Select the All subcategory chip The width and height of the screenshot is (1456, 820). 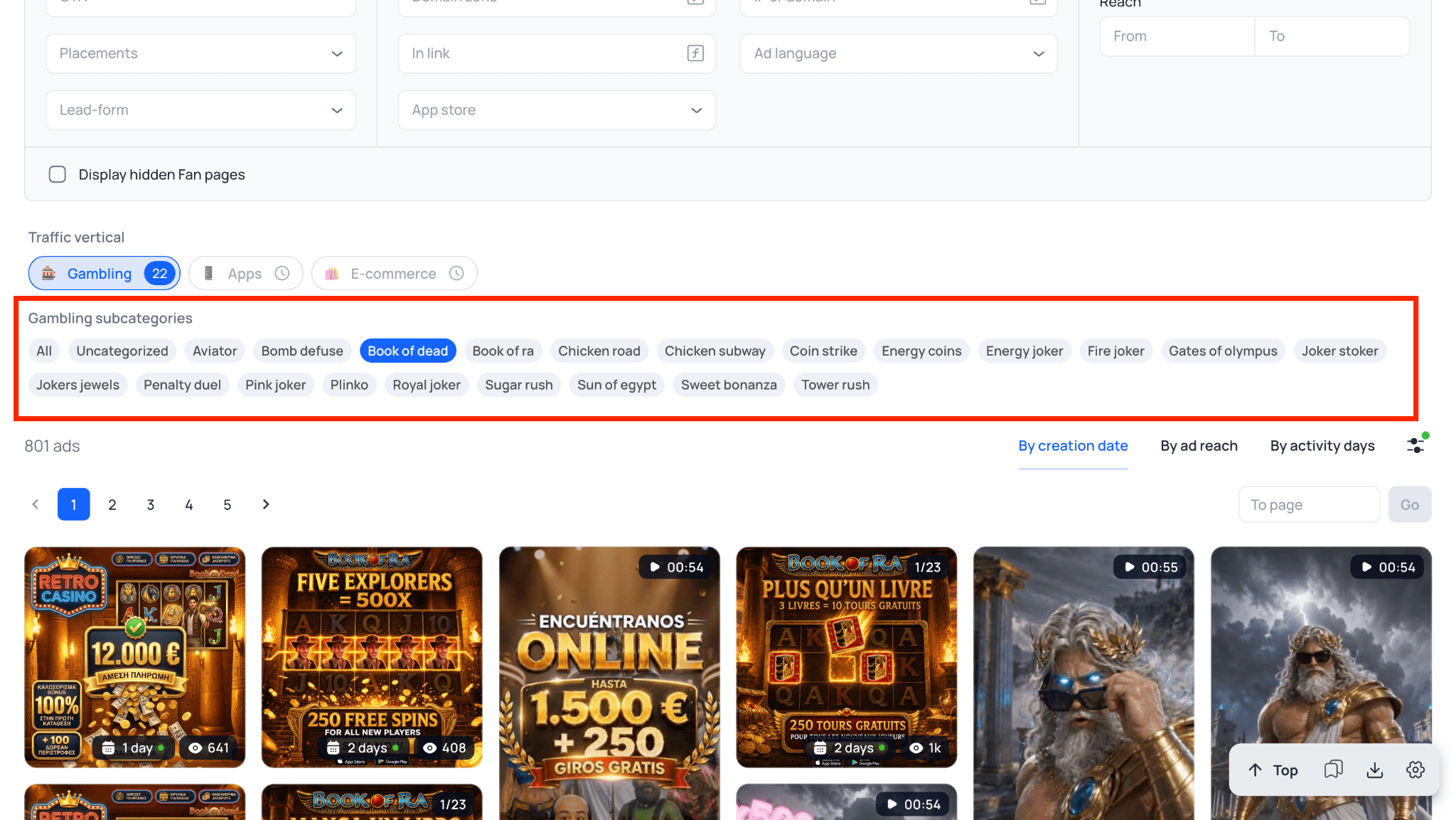(44, 351)
